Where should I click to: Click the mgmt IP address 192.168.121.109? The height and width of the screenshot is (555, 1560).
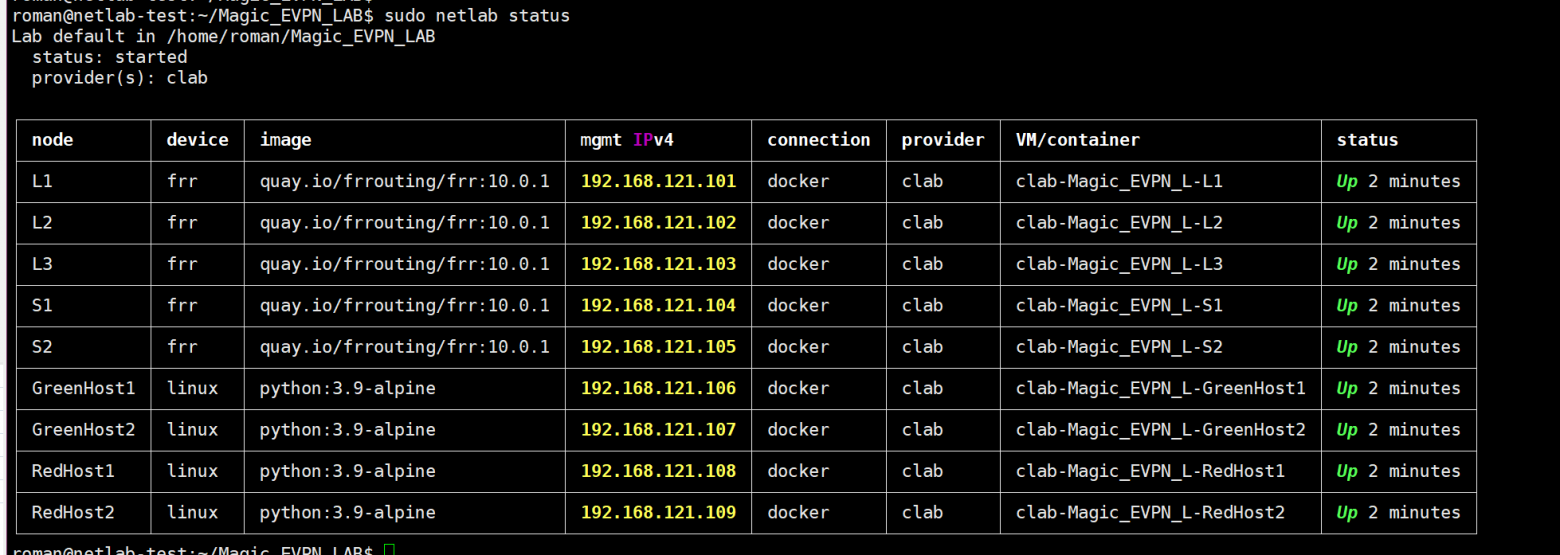658,512
